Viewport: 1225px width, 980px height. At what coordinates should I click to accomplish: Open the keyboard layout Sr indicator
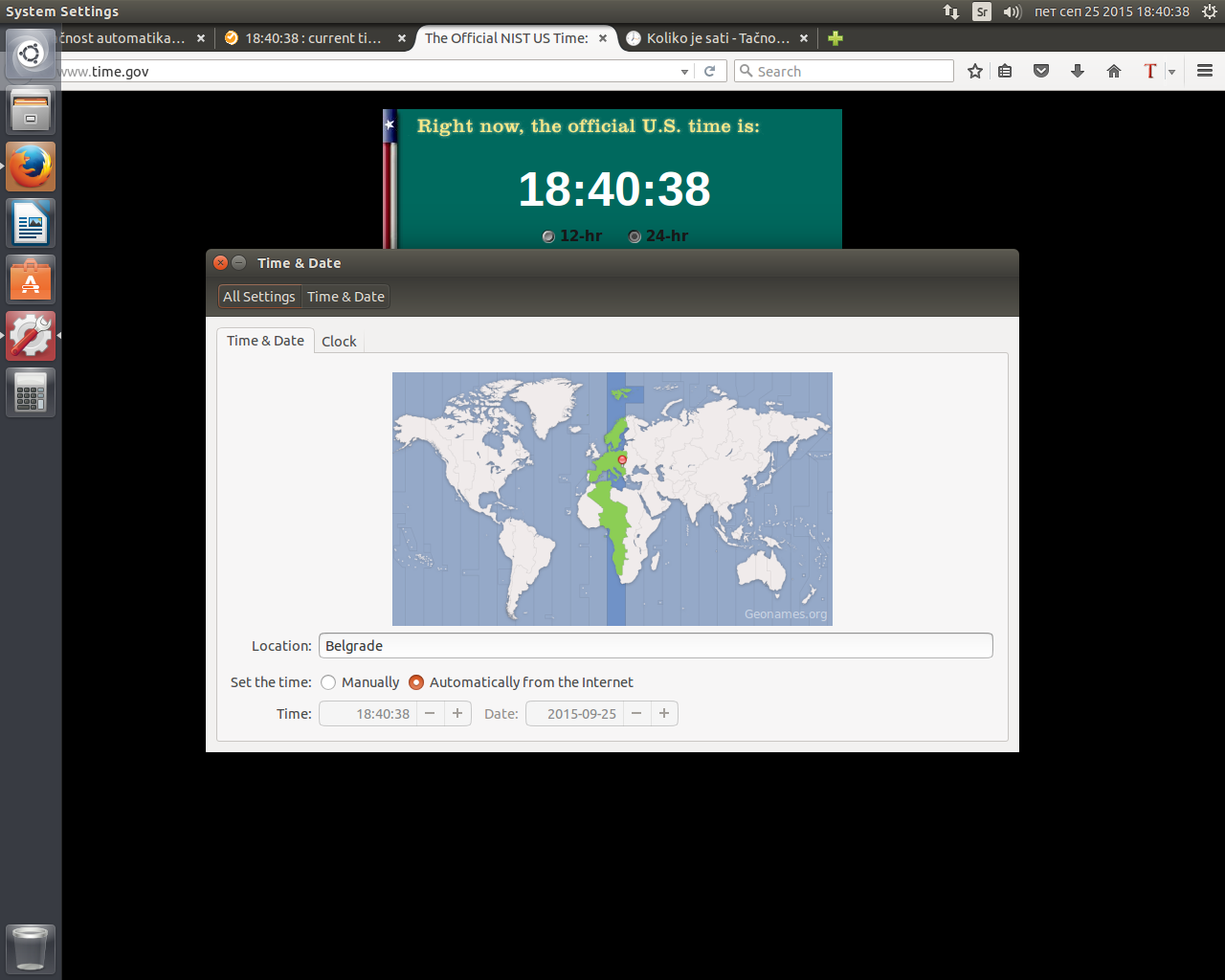[982, 11]
